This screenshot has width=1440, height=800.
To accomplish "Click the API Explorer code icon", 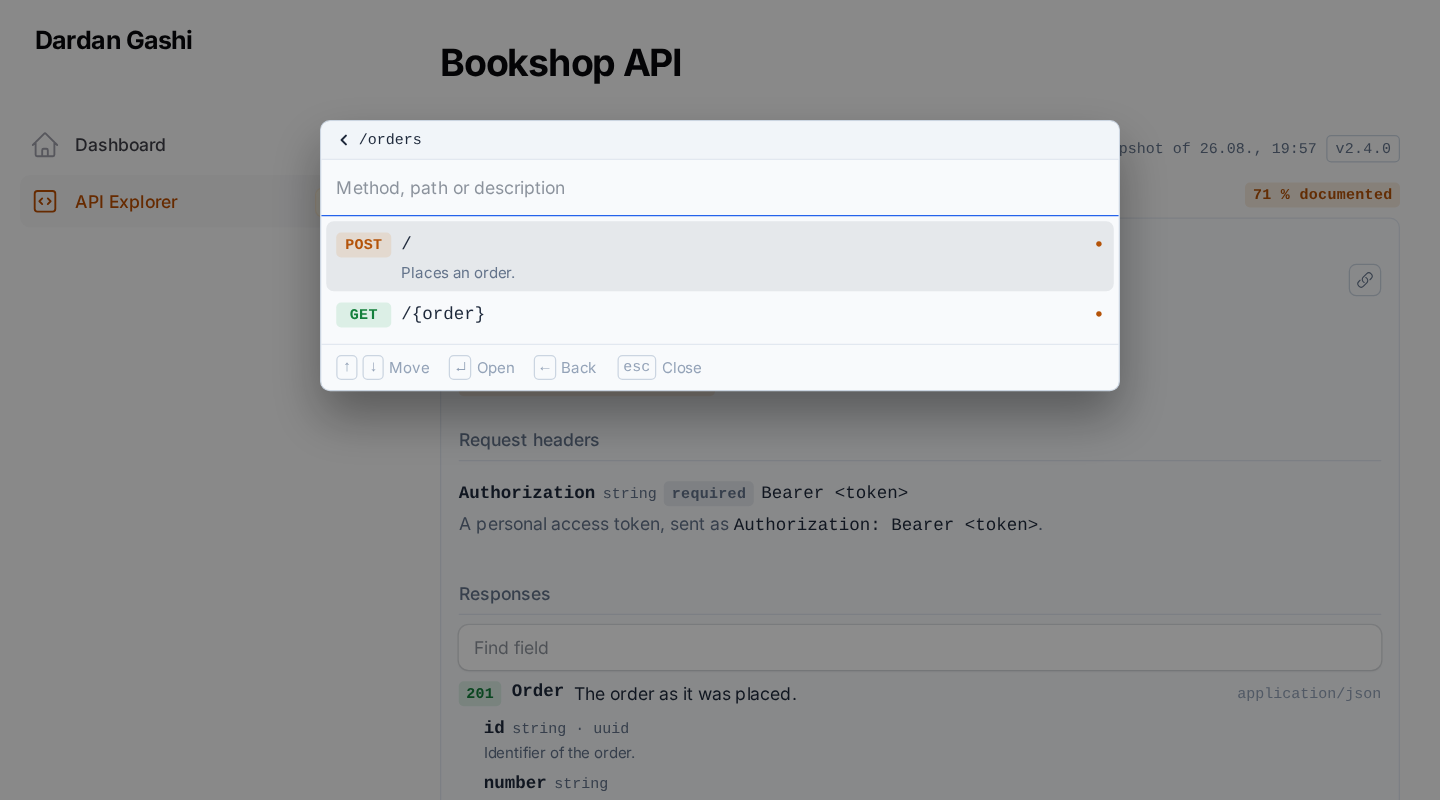I will pyautogui.click(x=45, y=202).
